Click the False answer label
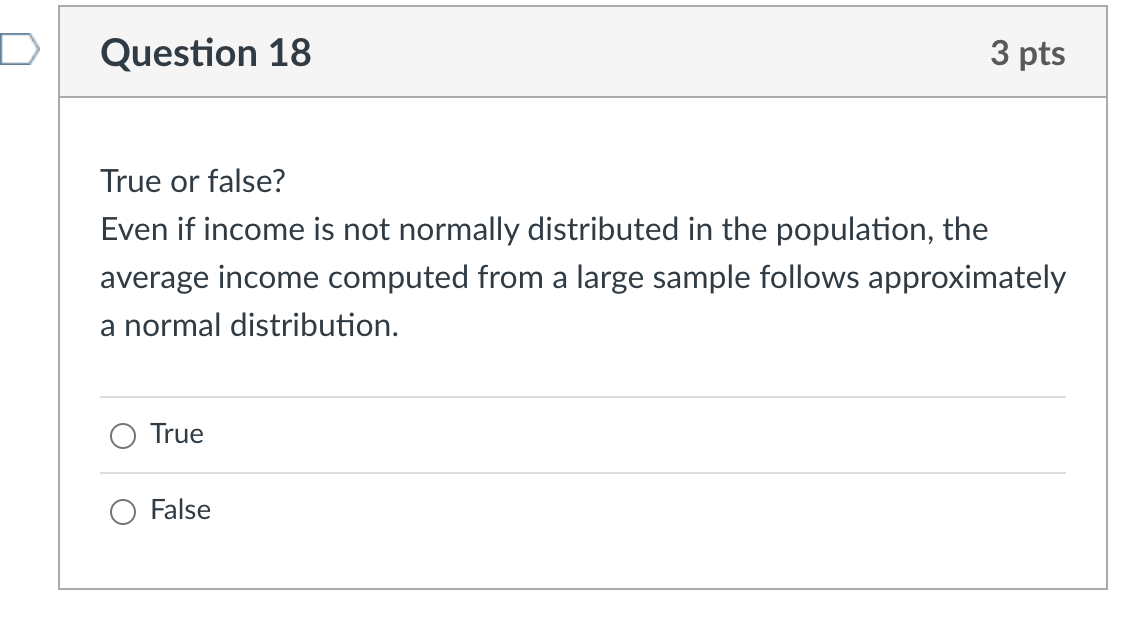The image size is (1140, 642). [180, 510]
